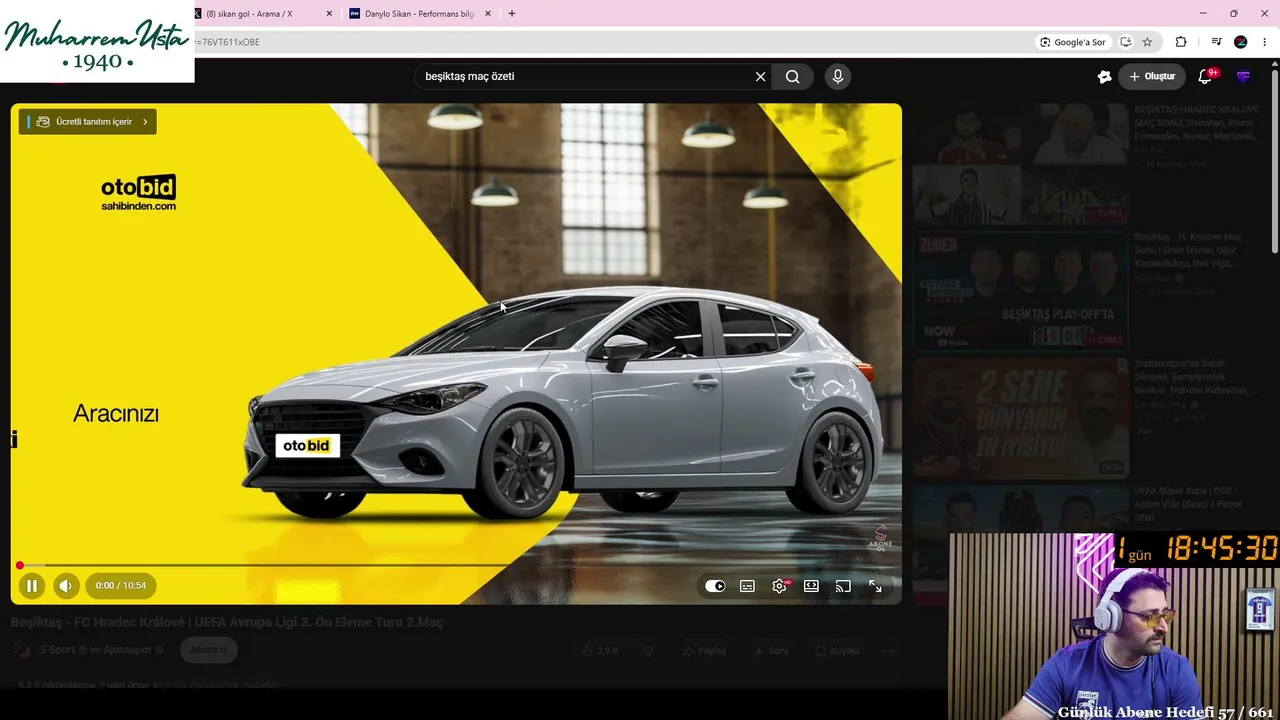Open 'Beşiktaş - H. Kralove Maç Sonu' title
This screenshot has width=1280, height=720.
tap(1188, 250)
